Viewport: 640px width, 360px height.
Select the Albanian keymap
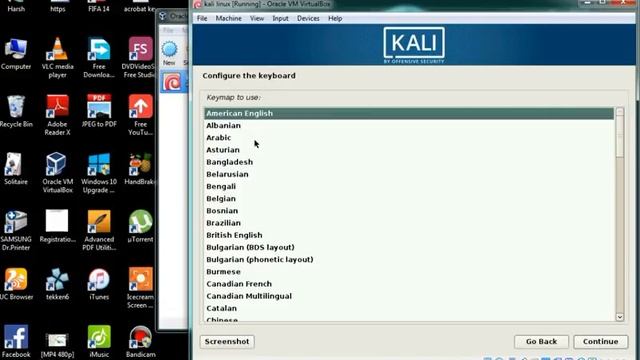click(x=409, y=125)
